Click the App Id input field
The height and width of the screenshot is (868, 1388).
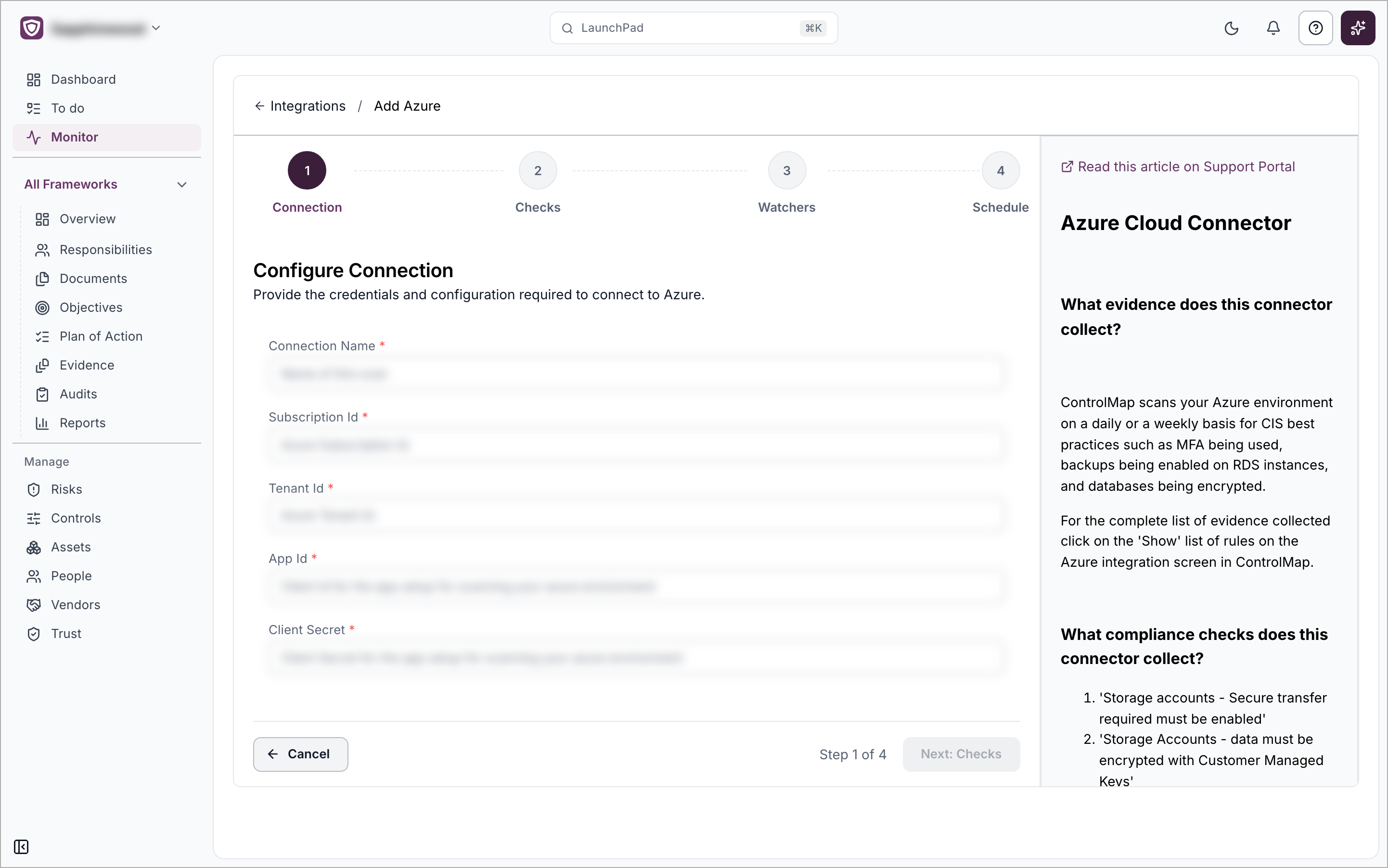coord(636,586)
